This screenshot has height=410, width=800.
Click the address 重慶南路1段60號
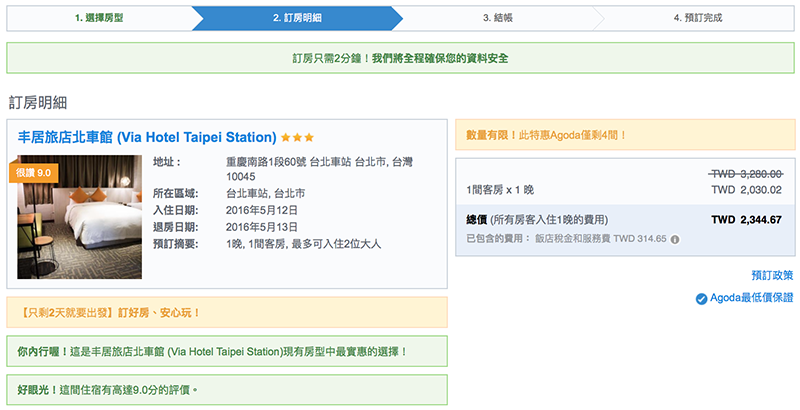tap(319, 169)
